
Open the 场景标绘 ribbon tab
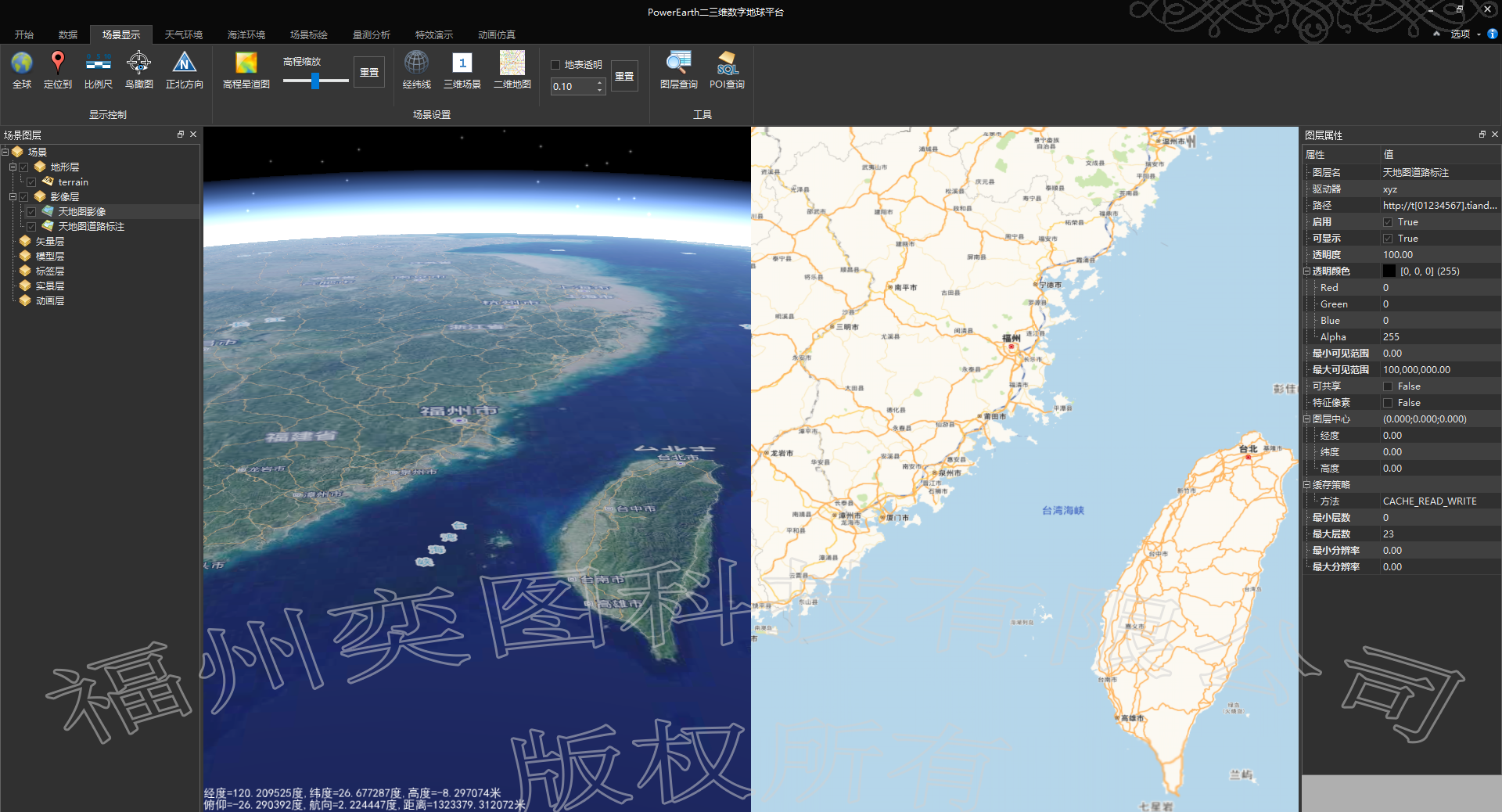[308, 34]
